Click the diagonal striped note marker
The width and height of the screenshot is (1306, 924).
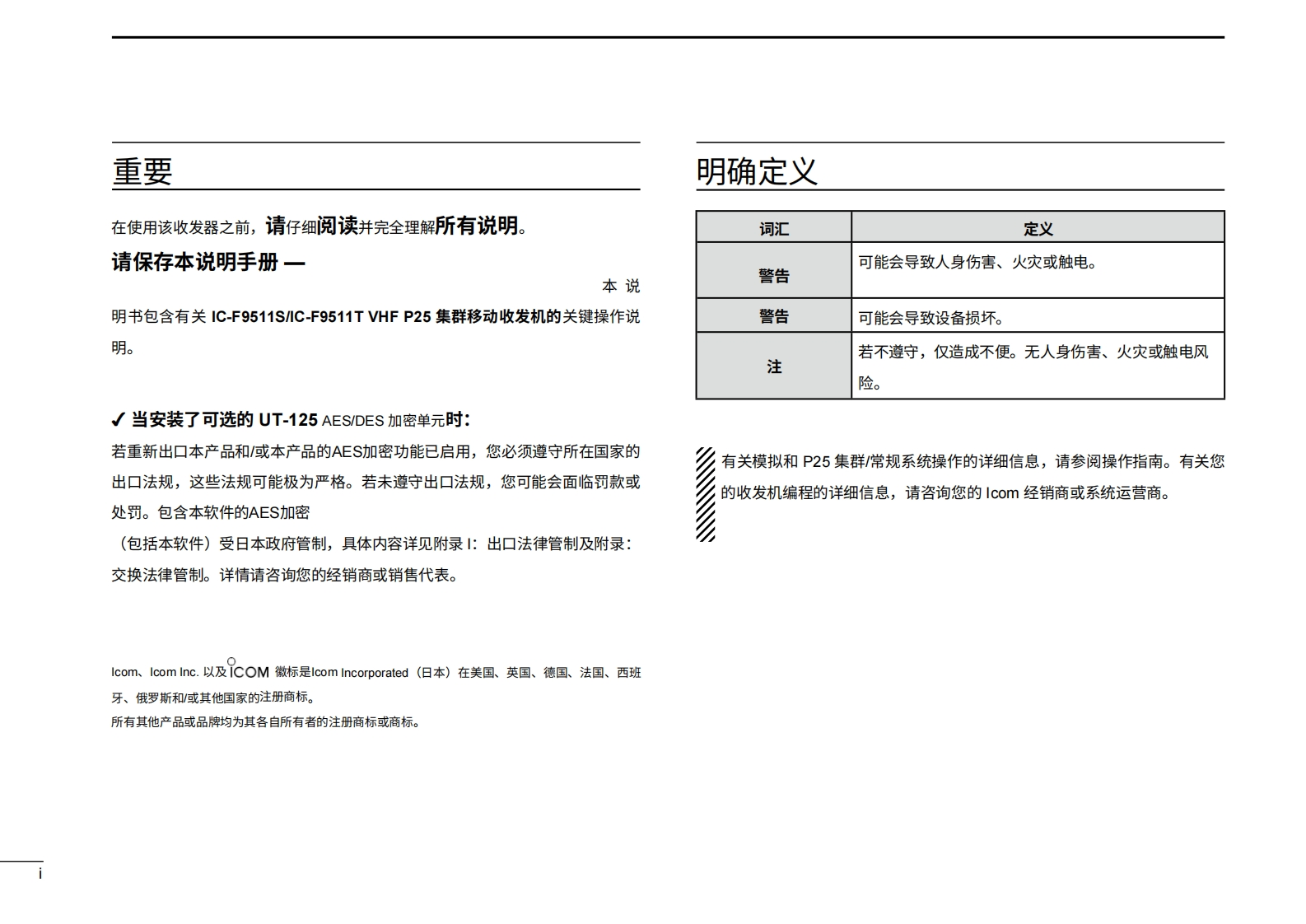tap(706, 494)
